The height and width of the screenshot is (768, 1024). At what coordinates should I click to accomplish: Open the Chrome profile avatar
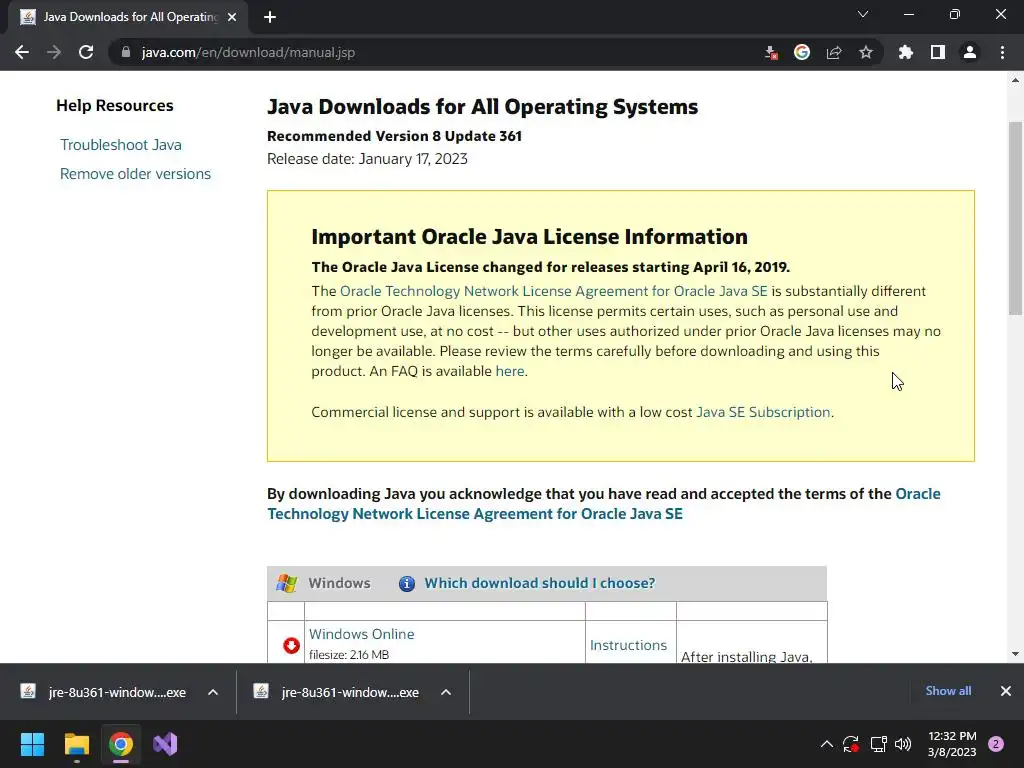click(x=970, y=52)
